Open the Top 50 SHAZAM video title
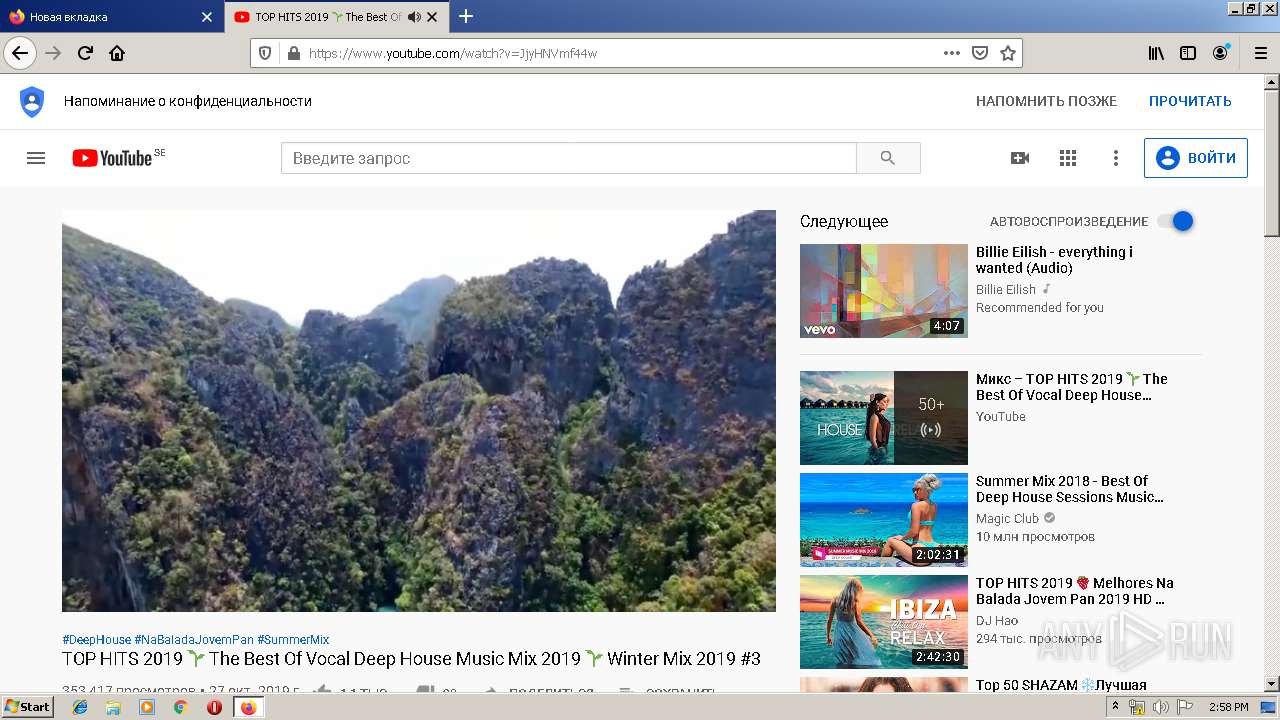 (x=1061, y=685)
